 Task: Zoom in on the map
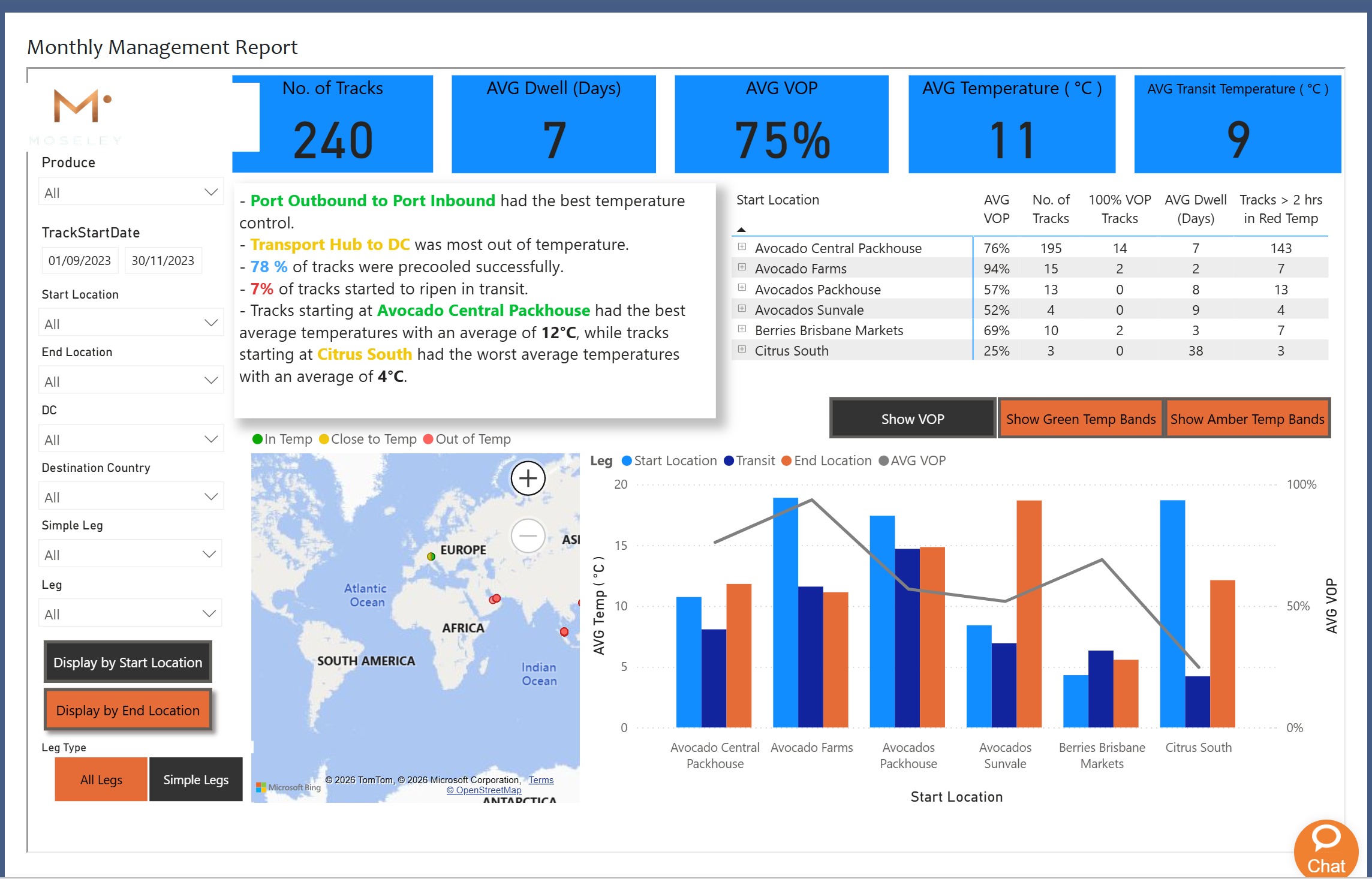point(528,478)
